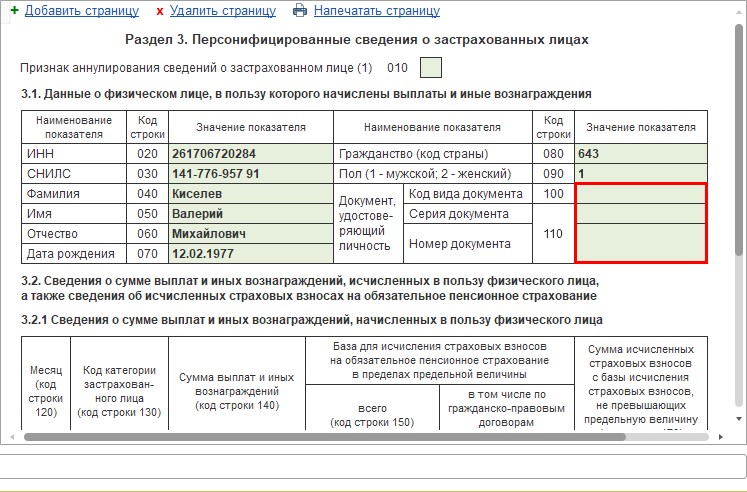
Task: Click the 'Раздел 3' section heading
Action: coord(357,40)
